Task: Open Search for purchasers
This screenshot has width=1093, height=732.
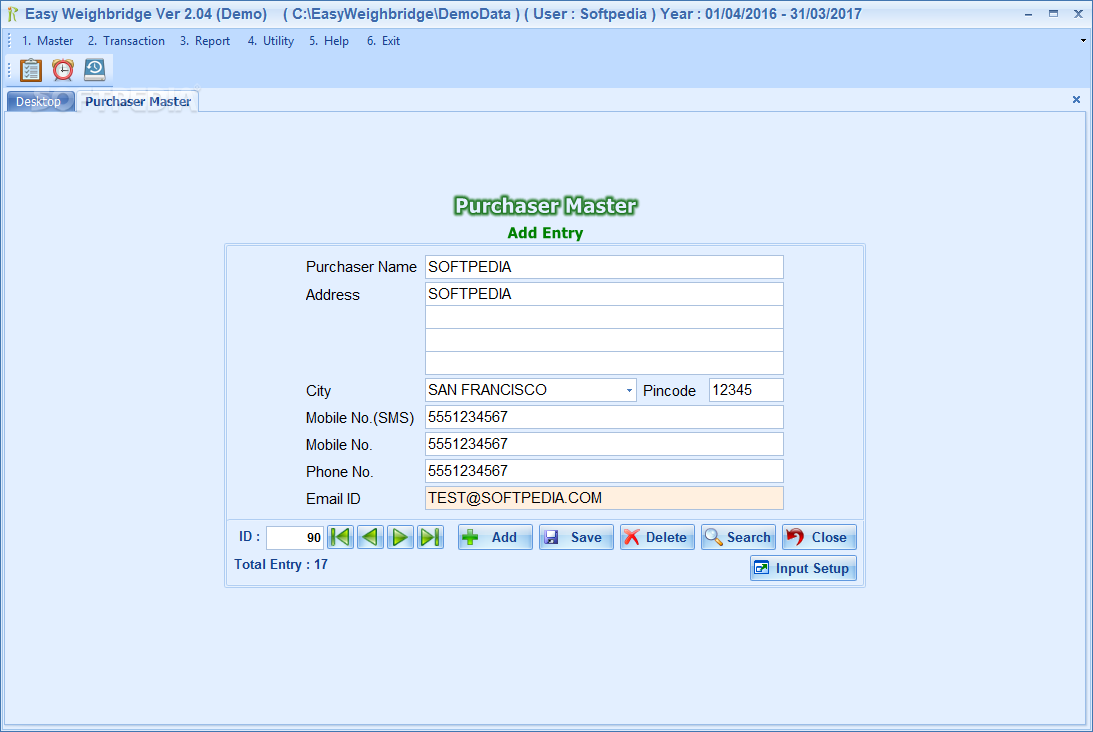Action: pyautogui.click(x=738, y=537)
